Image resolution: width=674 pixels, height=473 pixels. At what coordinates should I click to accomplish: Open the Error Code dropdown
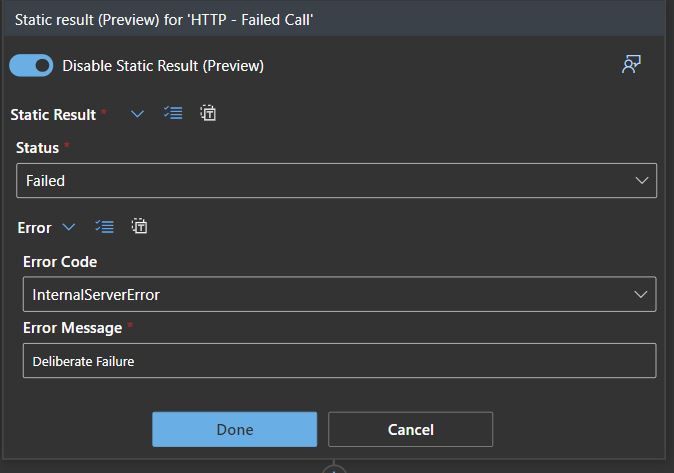coord(339,295)
